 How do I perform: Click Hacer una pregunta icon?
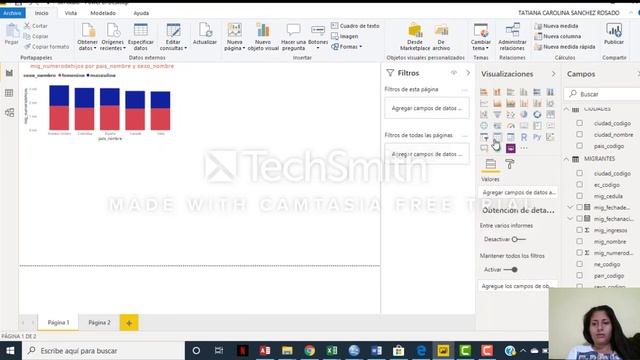tap(293, 30)
